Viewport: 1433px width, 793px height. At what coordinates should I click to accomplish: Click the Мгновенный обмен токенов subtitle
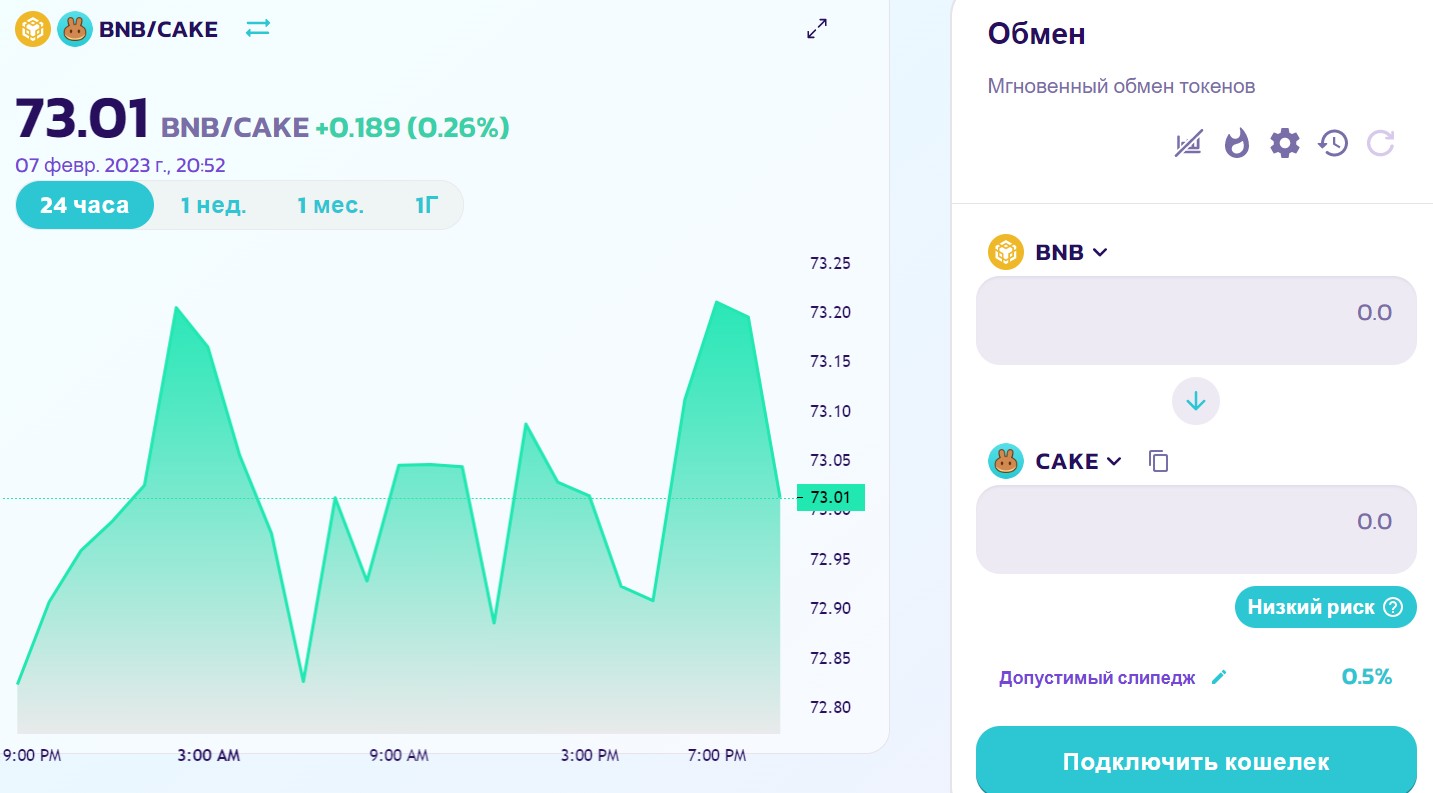point(1121,86)
